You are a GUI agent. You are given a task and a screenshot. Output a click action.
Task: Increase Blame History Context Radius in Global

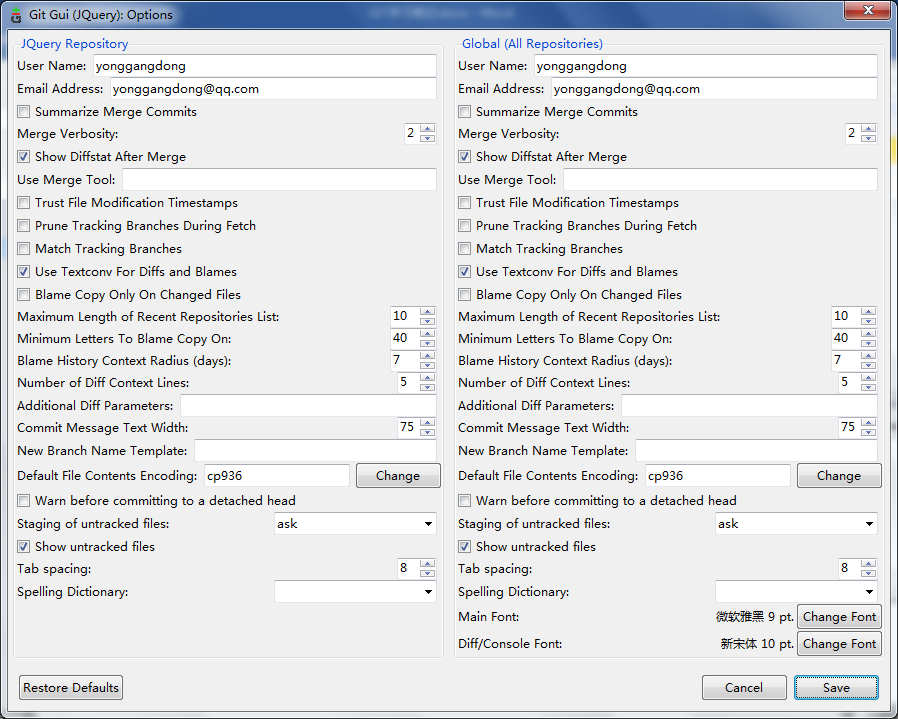(868, 356)
